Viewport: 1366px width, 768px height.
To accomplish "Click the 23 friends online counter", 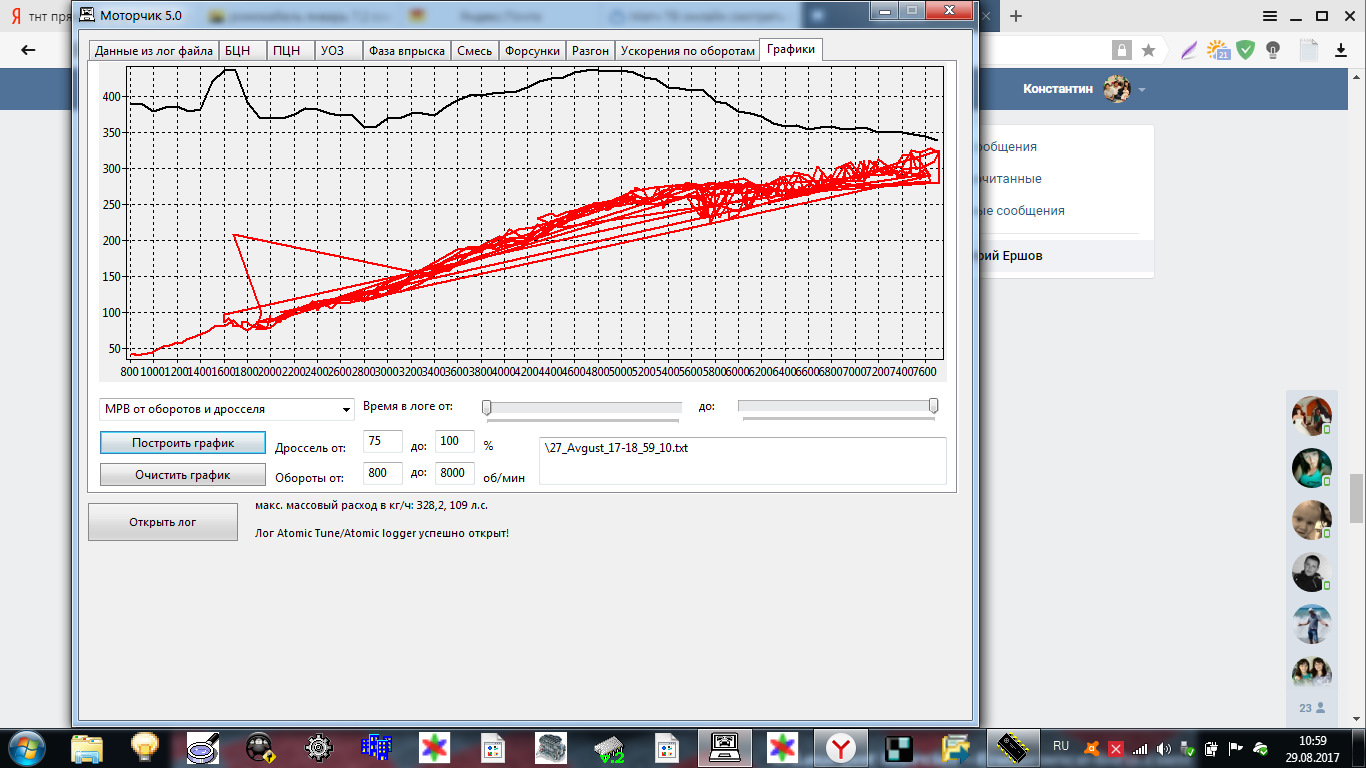I will click(x=1312, y=708).
